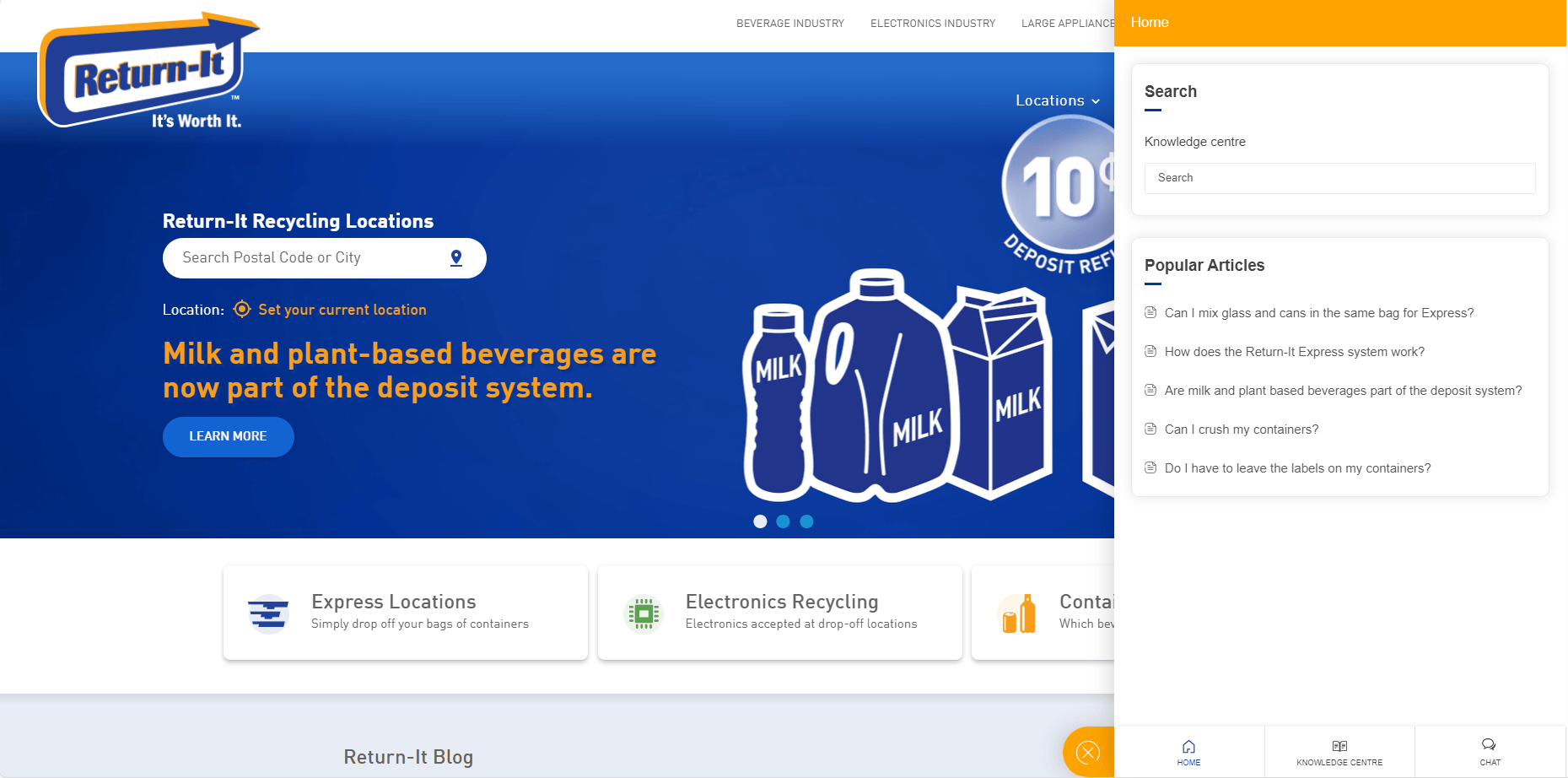
Task: Click the document icon beside the Express system article
Action: pos(1150,351)
